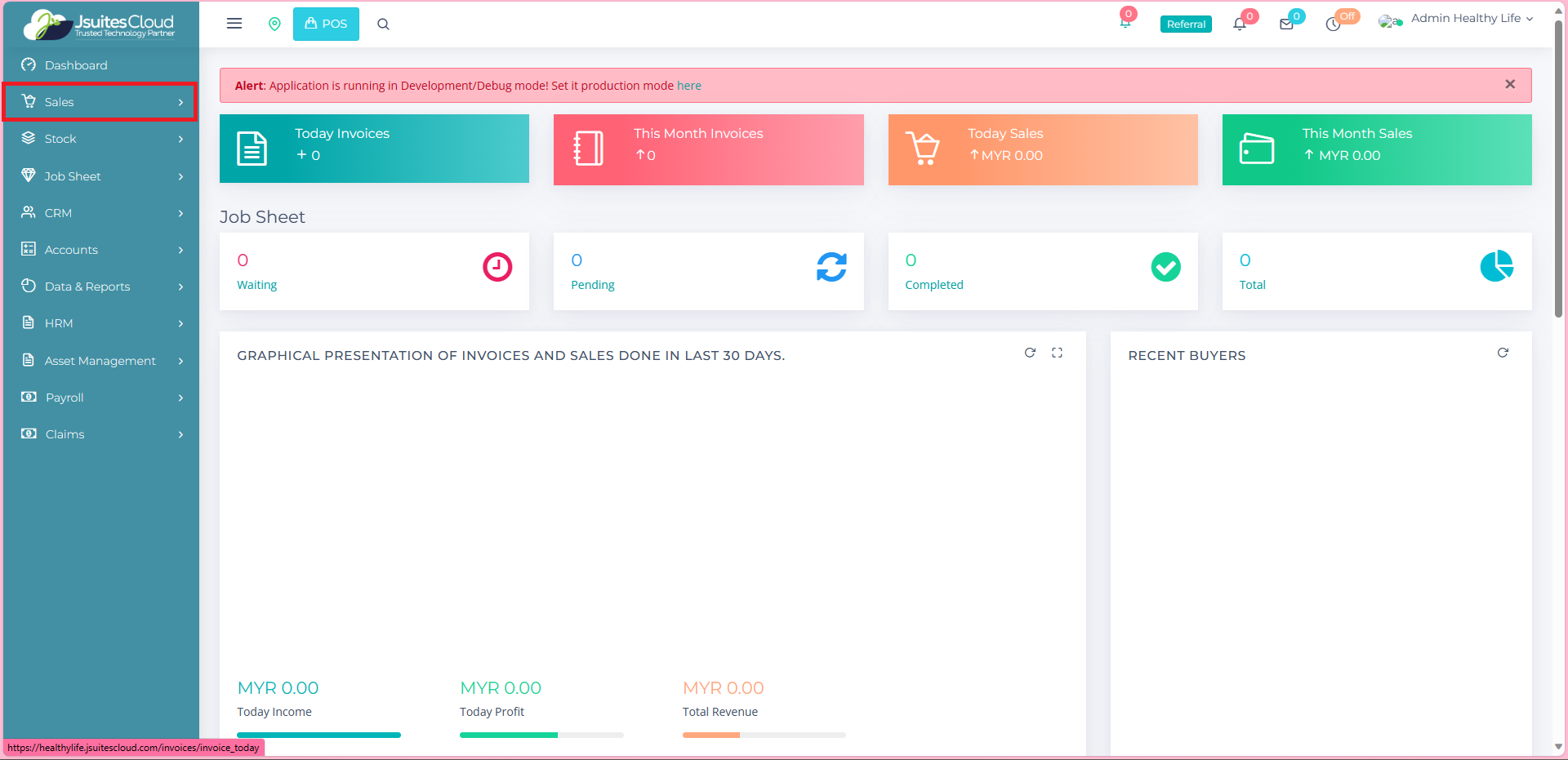This screenshot has width=1568, height=760.
Task: Follow the 'here' production mode link
Action: point(688,86)
